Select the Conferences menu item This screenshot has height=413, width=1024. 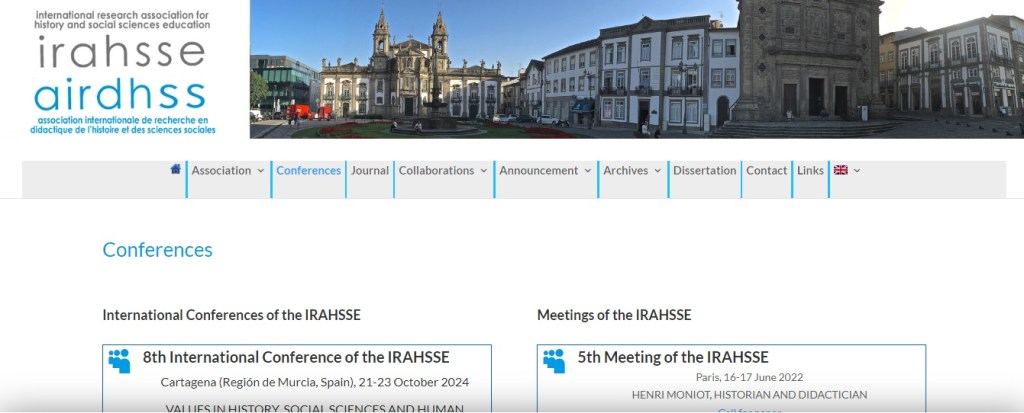tap(308, 171)
